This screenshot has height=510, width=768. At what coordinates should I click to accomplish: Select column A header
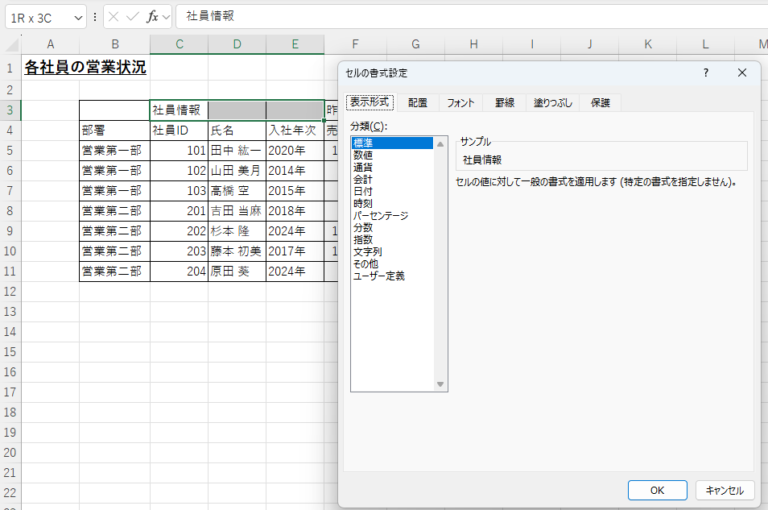pos(50,44)
